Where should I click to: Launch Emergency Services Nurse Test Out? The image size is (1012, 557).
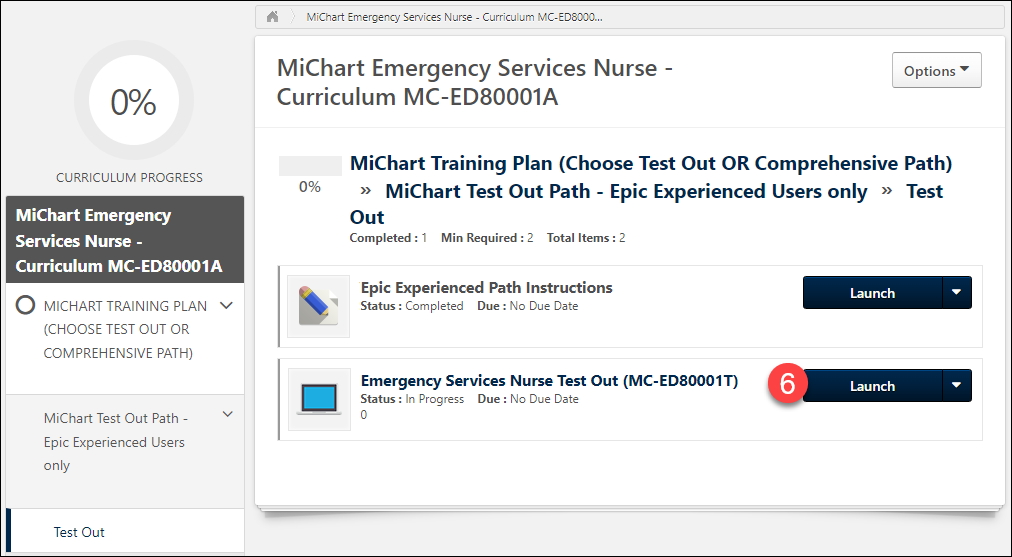point(872,386)
